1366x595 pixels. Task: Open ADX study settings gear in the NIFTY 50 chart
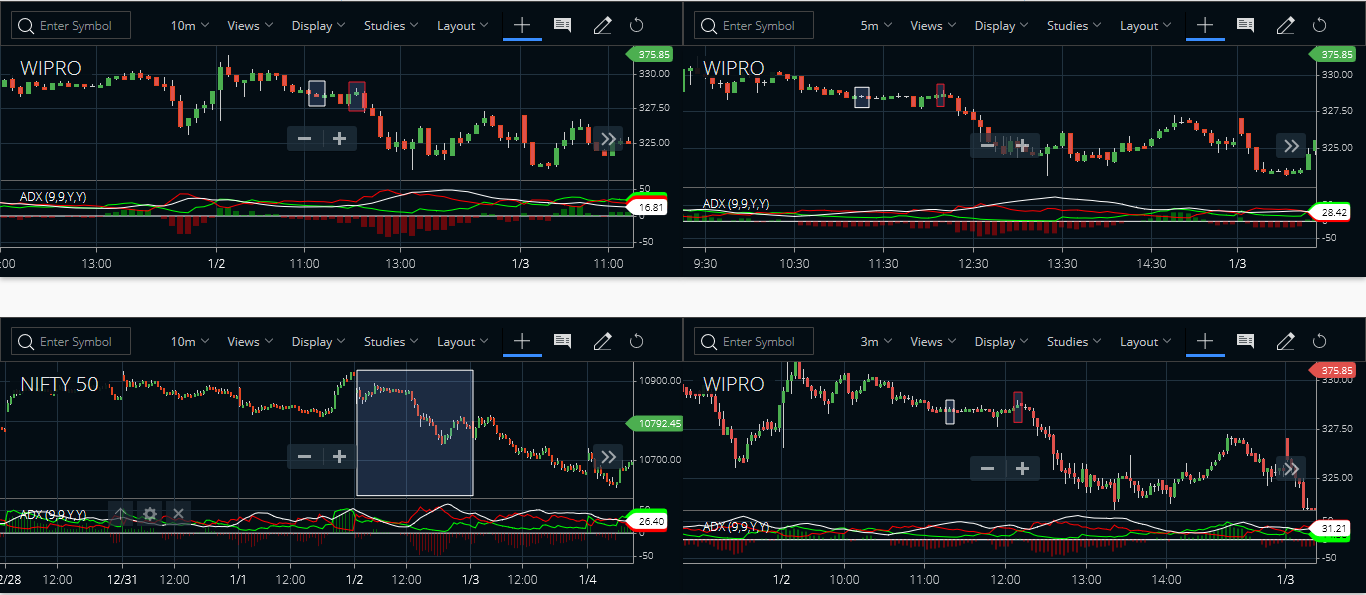pyautogui.click(x=150, y=514)
